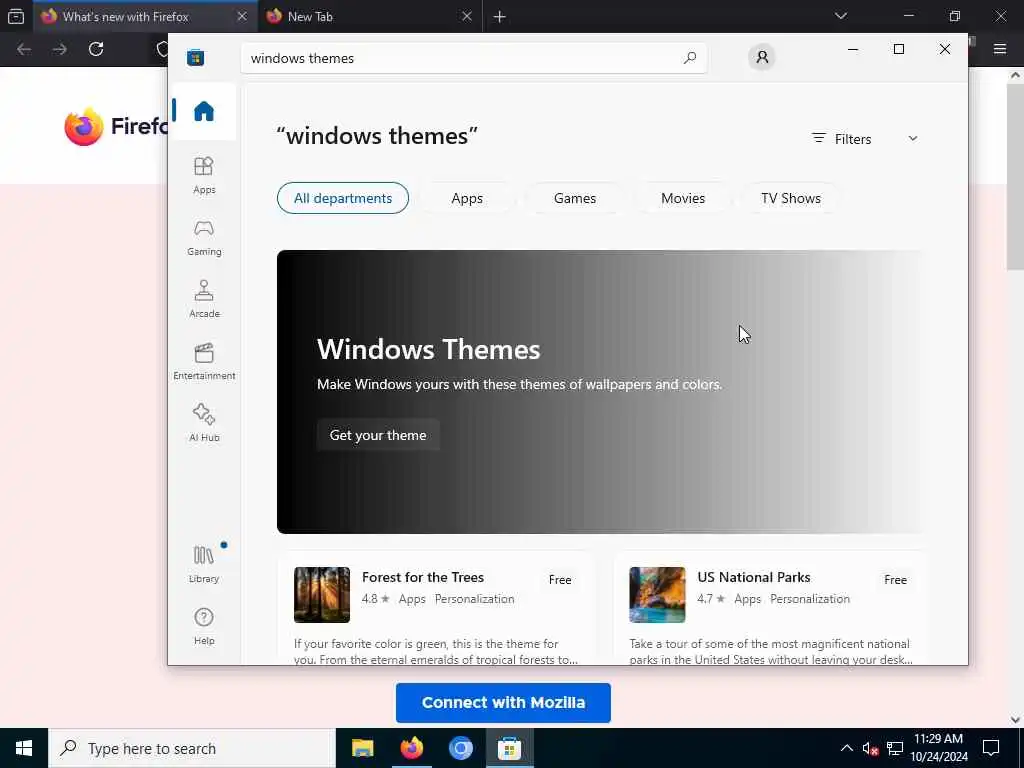
Task: Select the Movies department chip
Action: click(x=682, y=198)
